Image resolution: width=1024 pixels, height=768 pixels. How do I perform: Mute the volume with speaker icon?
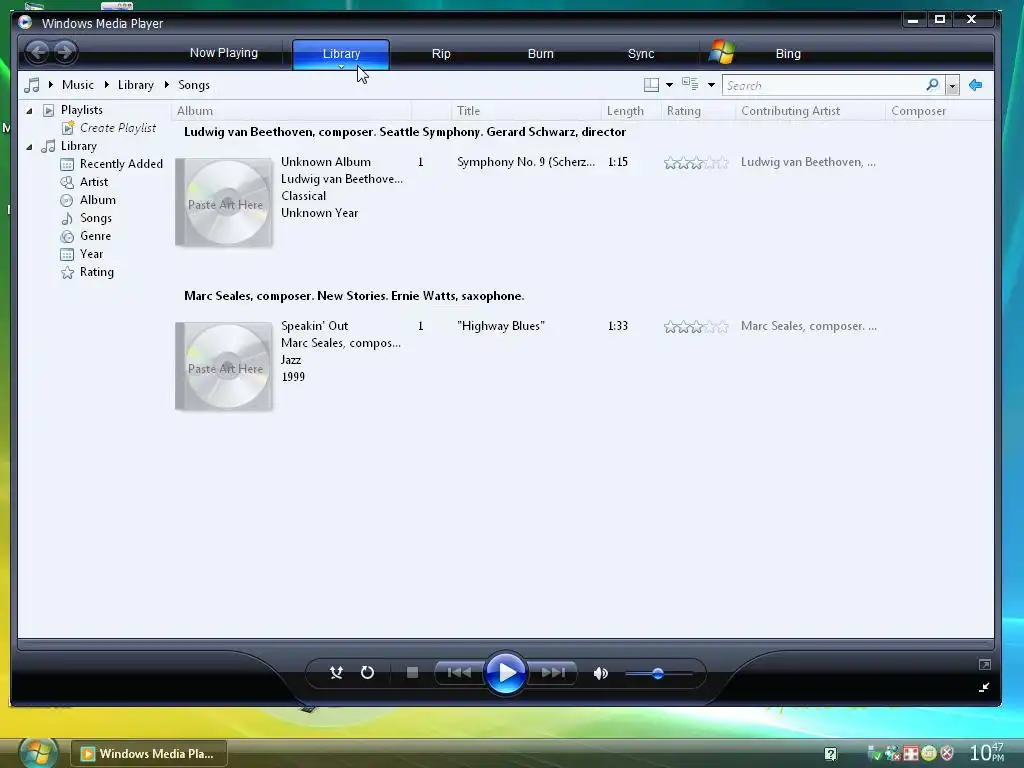[x=600, y=673]
